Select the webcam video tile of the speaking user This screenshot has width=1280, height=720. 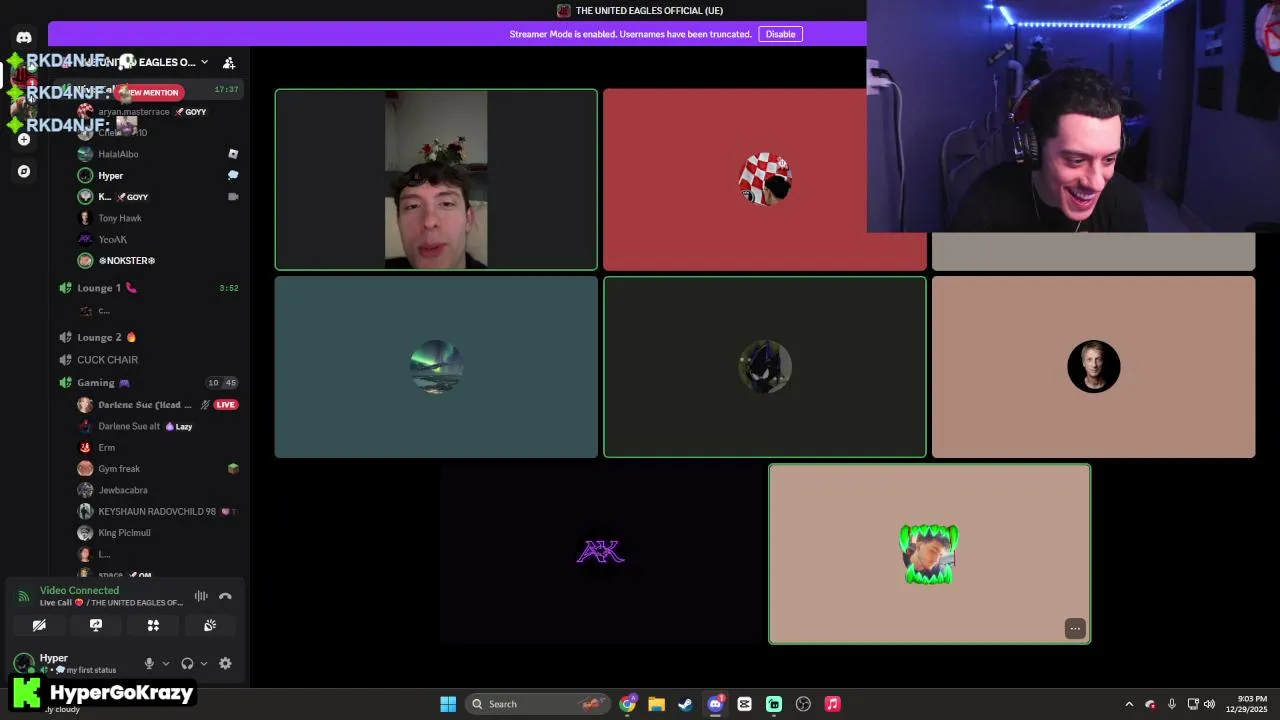[436, 179]
